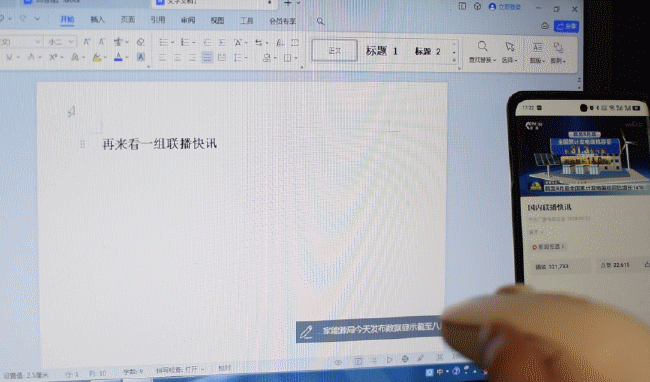Click the search icon beside ribbon tabs
The width and height of the screenshot is (650, 382).
coord(320,21)
